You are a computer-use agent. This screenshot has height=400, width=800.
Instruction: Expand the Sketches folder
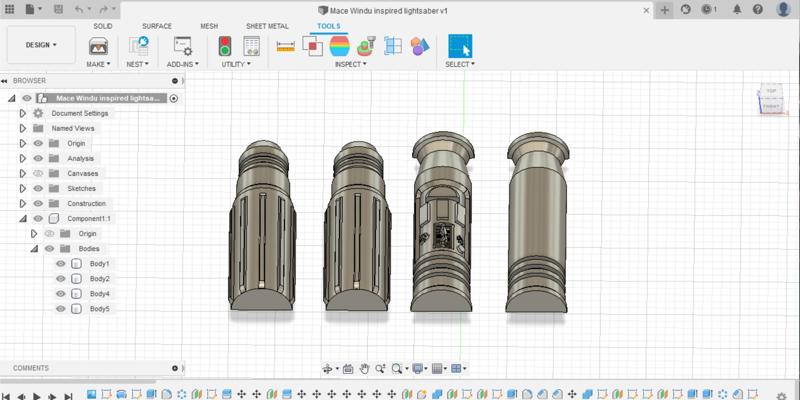pyautogui.click(x=22, y=188)
